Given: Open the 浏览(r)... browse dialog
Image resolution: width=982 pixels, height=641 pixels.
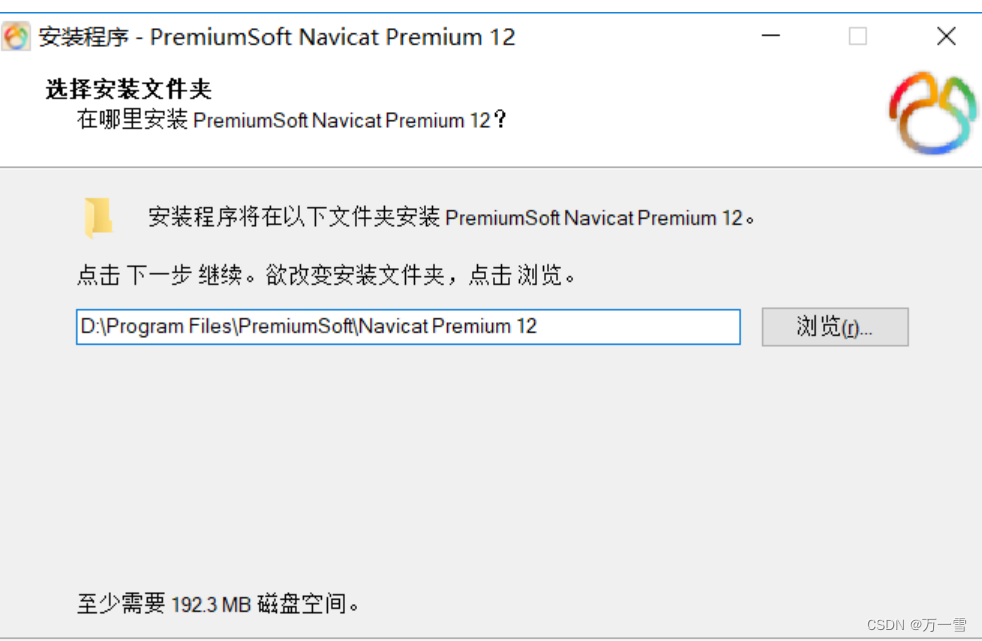Looking at the screenshot, I should (835, 327).
